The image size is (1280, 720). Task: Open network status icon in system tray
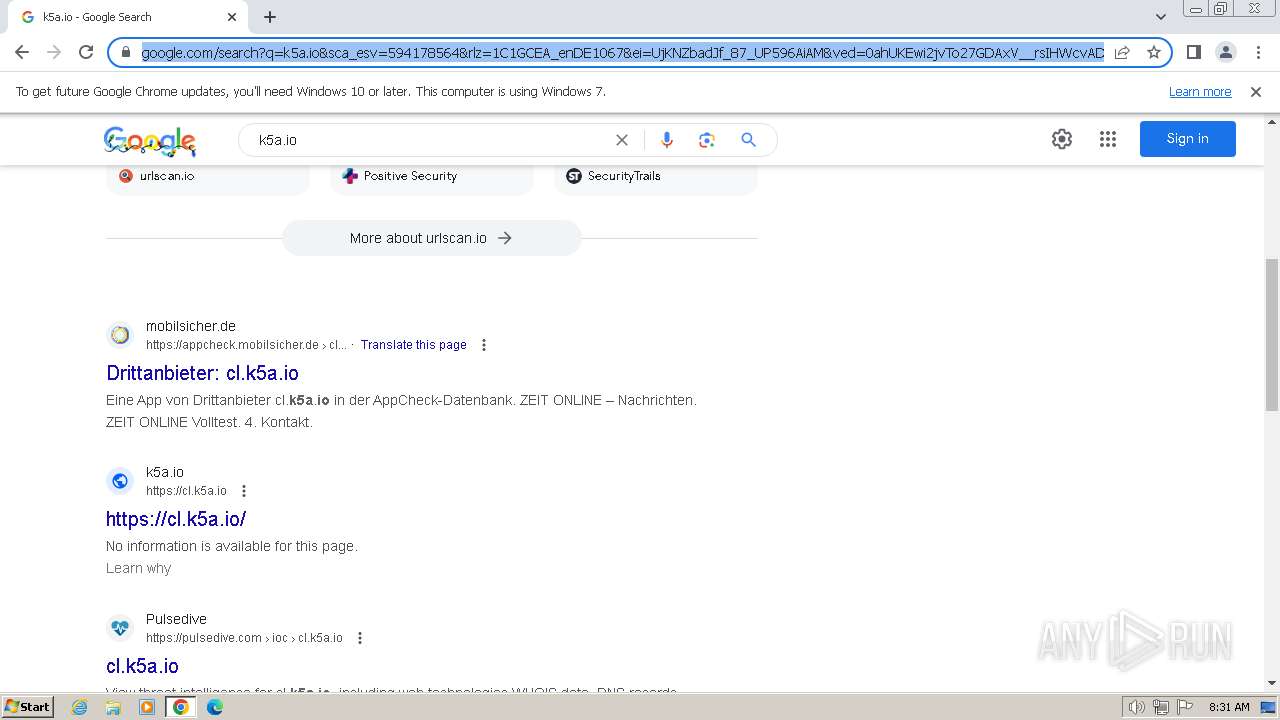(1161, 707)
